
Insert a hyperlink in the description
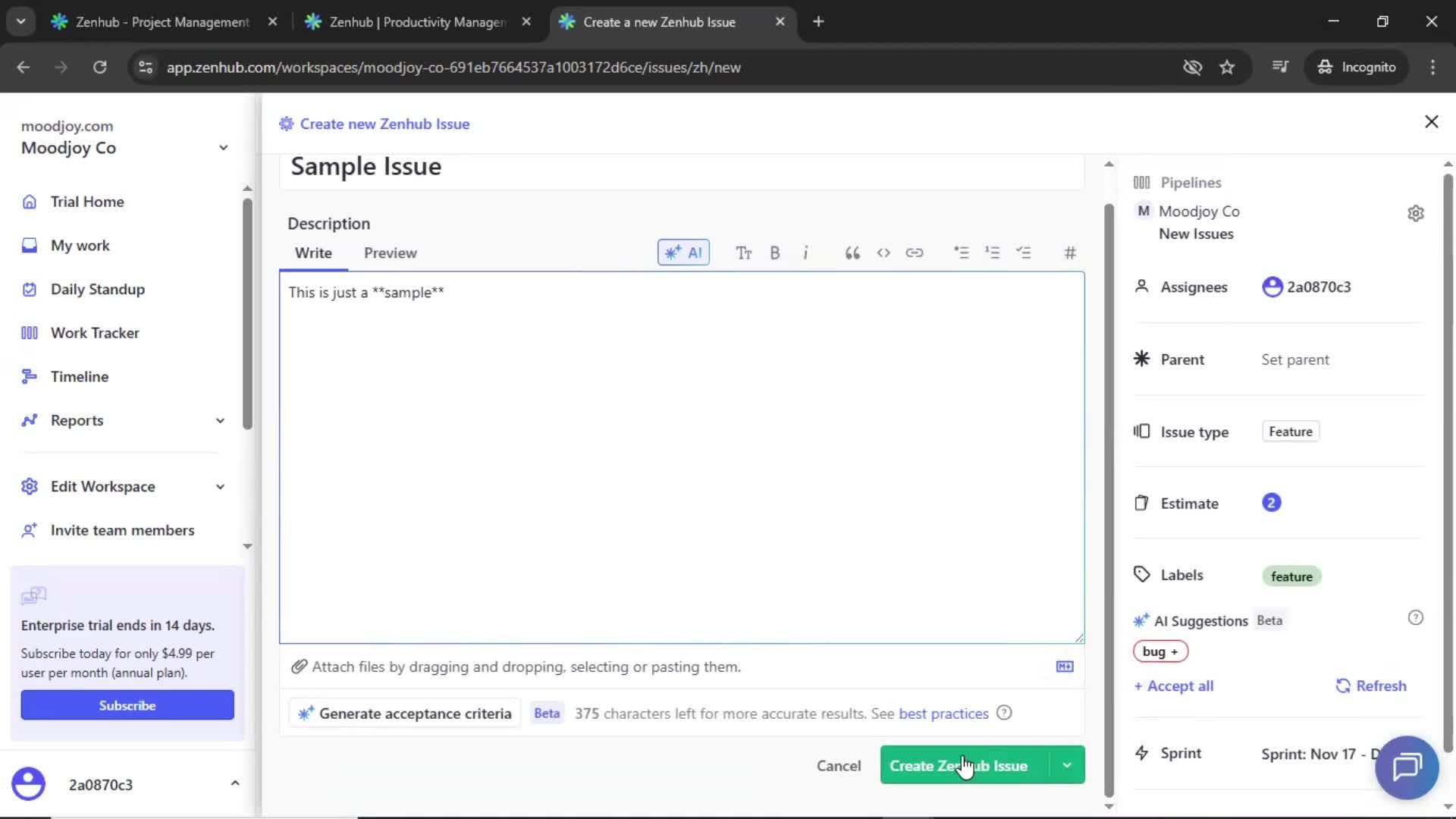(x=915, y=253)
